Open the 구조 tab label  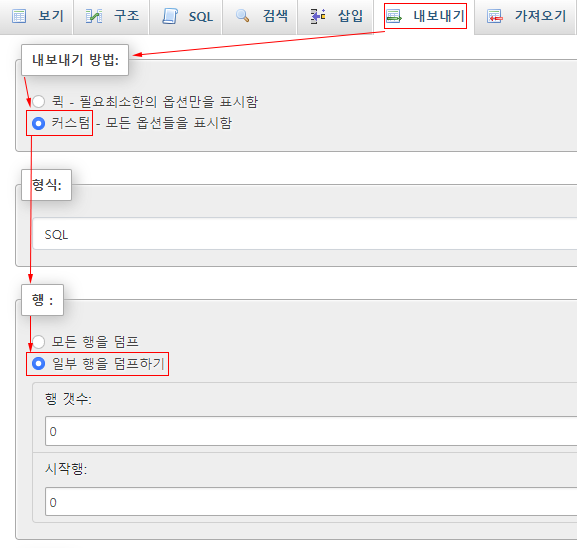pos(127,16)
